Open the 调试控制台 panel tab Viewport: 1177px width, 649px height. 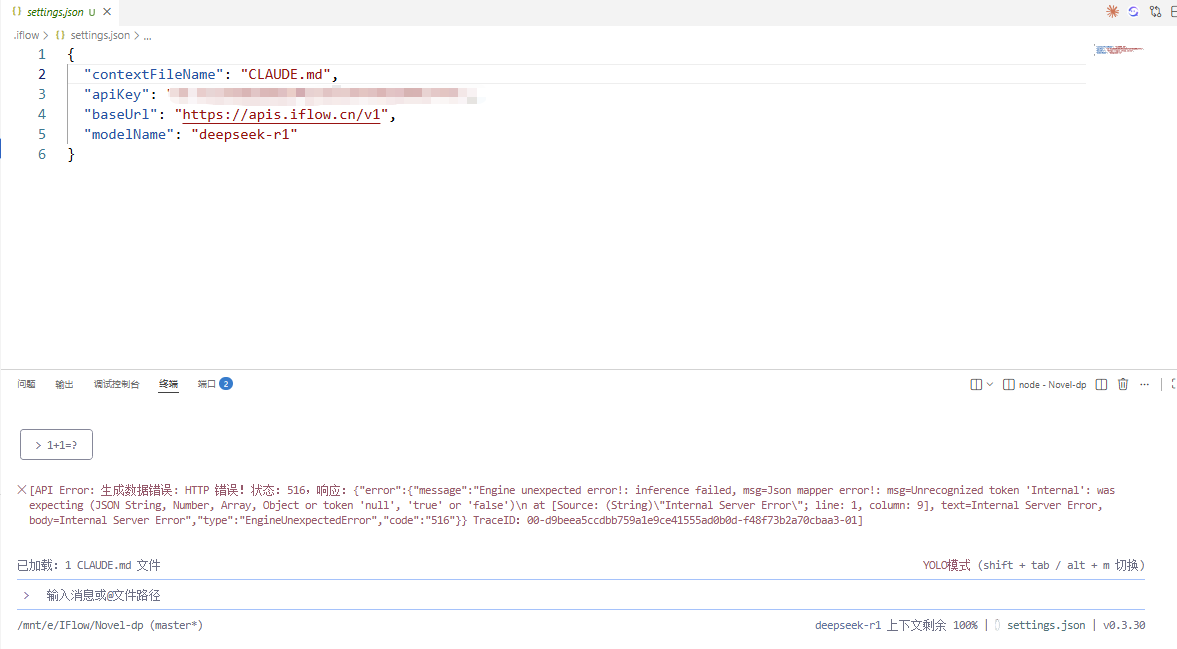pyautogui.click(x=116, y=384)
